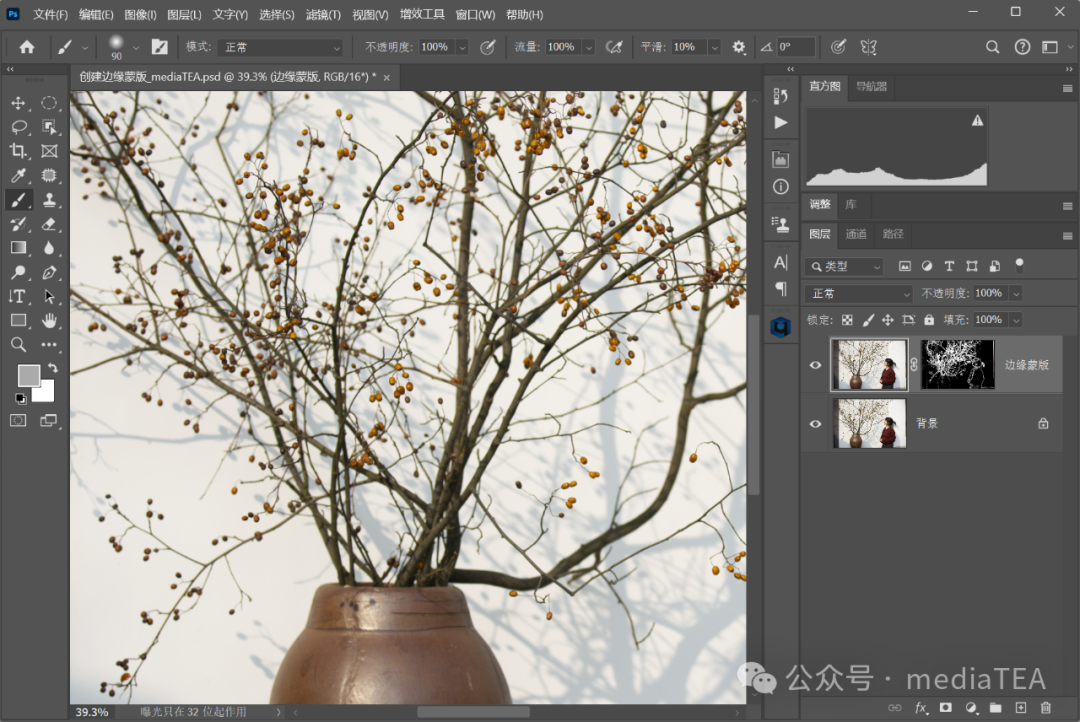
Task: Open smoothing options gear icon
Action: (x=738, y=47)
